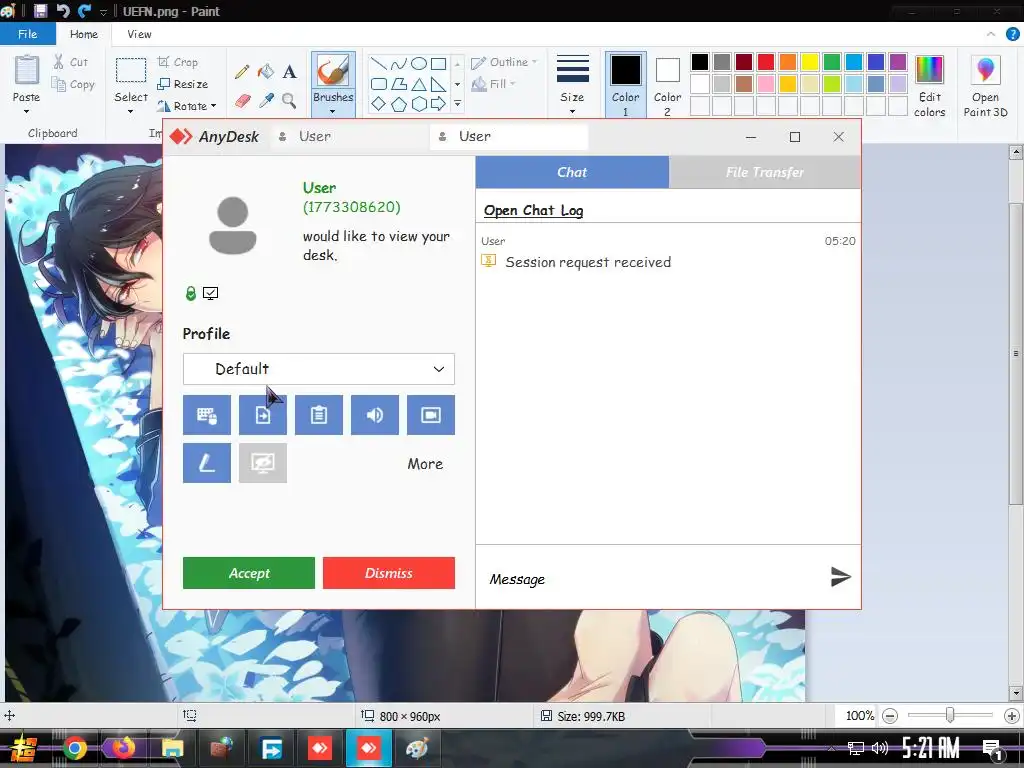Open Chat Log link
Screen dimensions: 1024x768
click(534, 210)
